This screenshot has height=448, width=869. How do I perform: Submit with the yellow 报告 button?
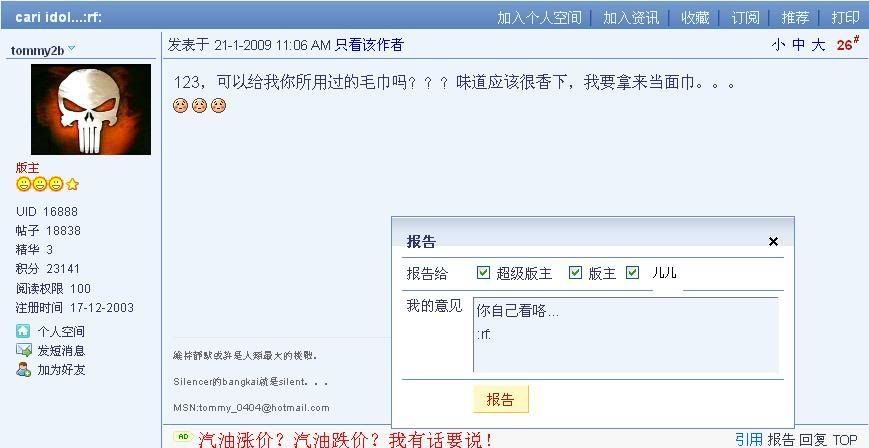pyautogui.click(x=500, y=399)
